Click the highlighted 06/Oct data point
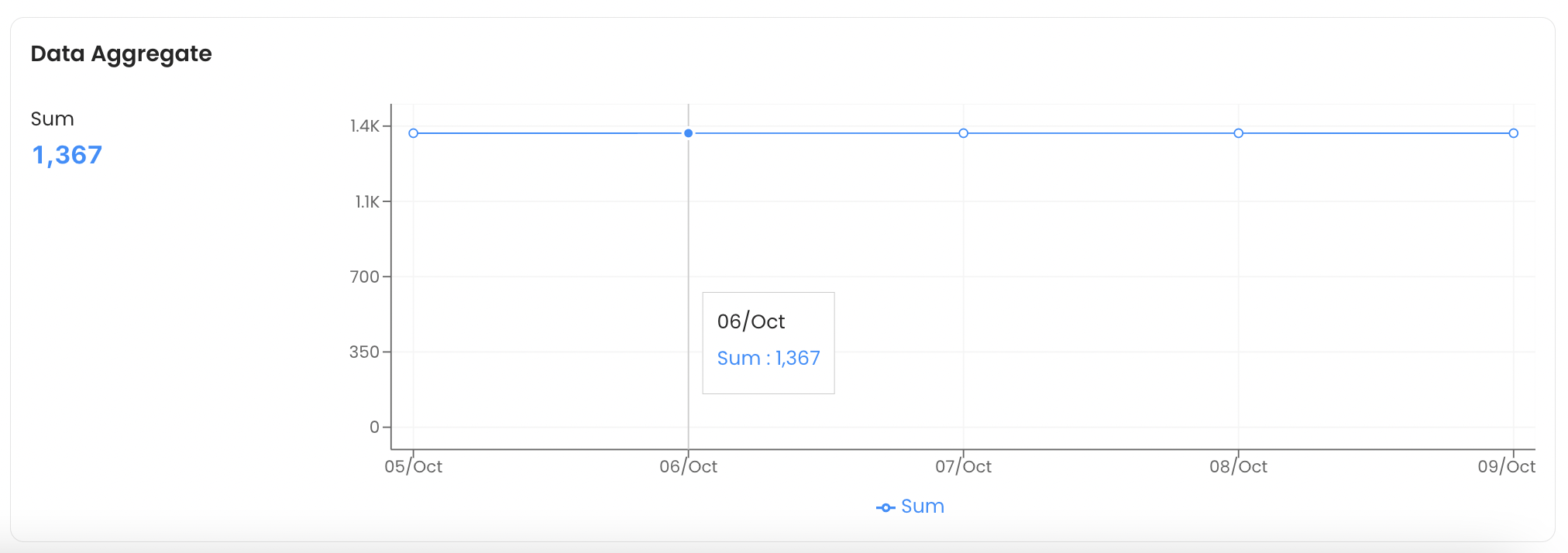The image size is (1568, 553). pyautogui.click(x=688, y=133)
